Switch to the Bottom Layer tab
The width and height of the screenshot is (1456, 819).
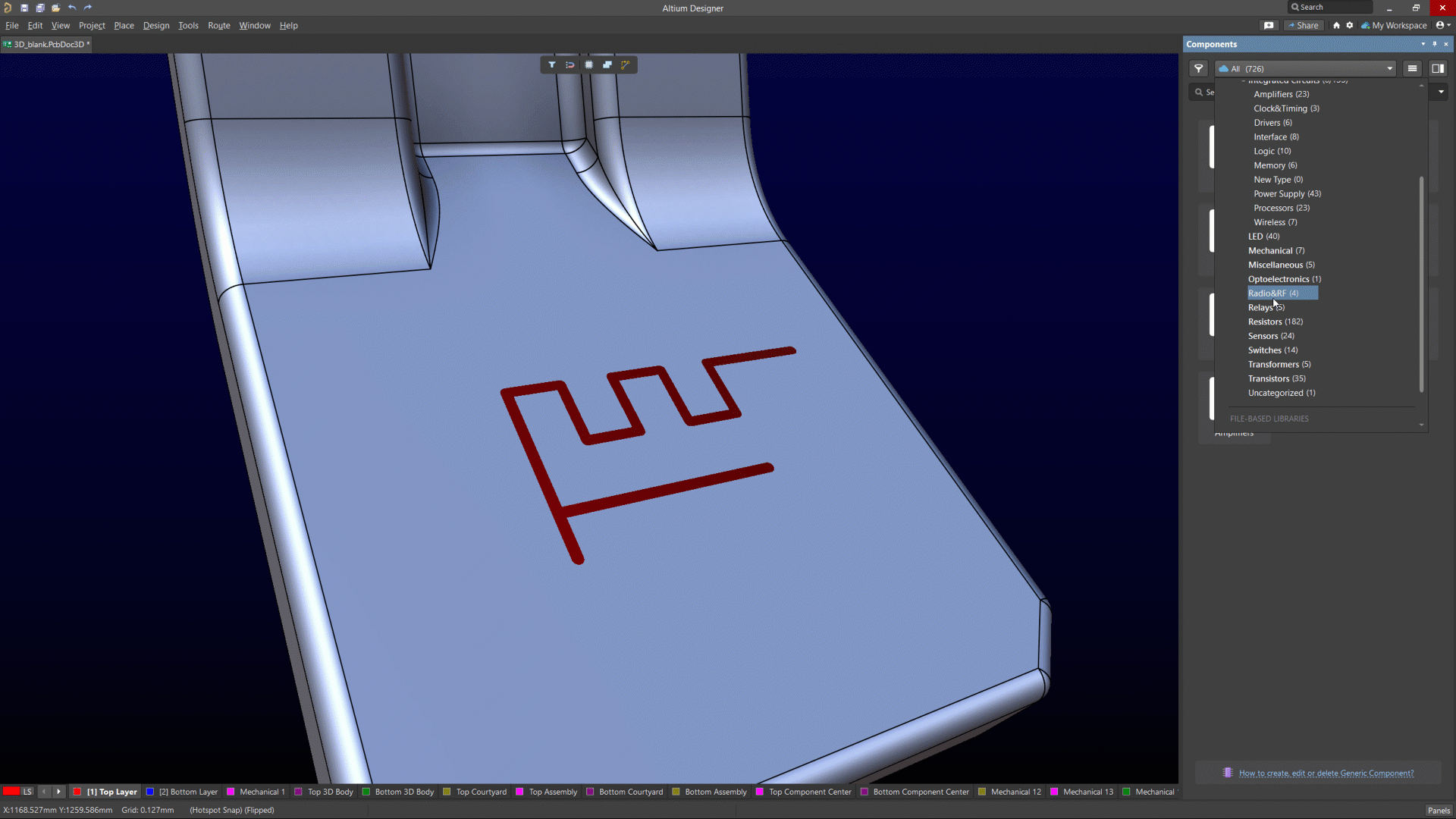click(x=188, y=792)
